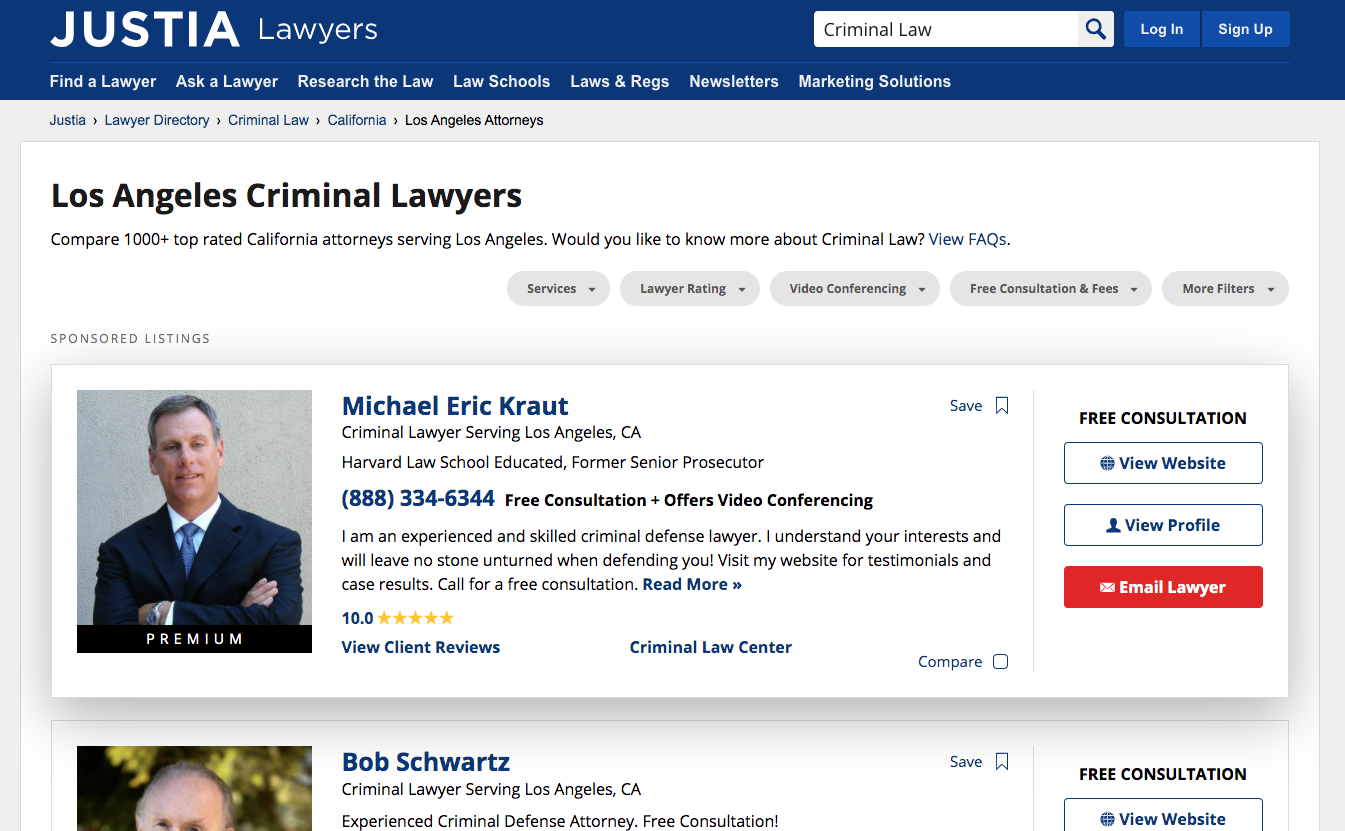This screenshot has height=831, width=1345.
Task: Tick the Compare checkbox for Michael Kraut
Action: (1000, 662)
